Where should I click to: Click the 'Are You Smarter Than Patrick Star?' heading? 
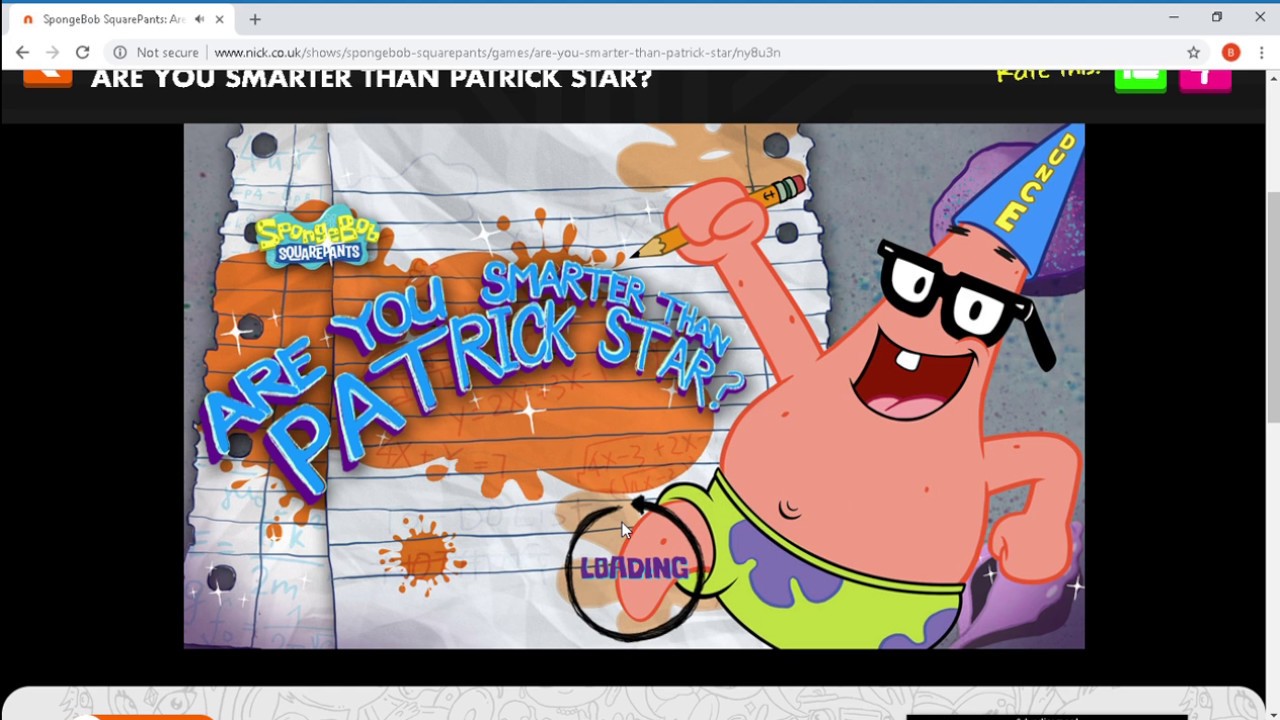(371, 78)
